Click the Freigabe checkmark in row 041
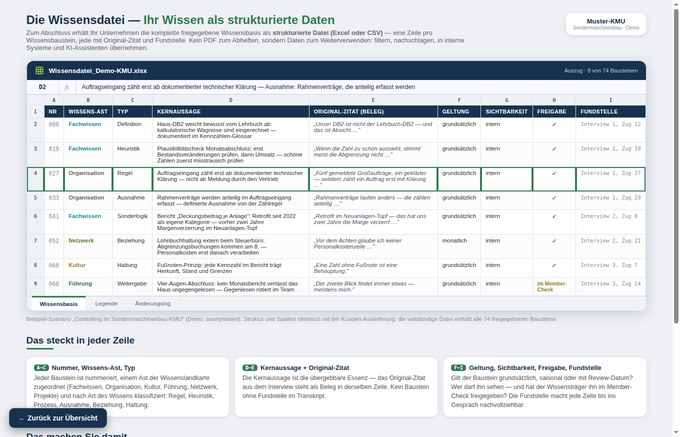680x437 pixels. click(554, 216)
